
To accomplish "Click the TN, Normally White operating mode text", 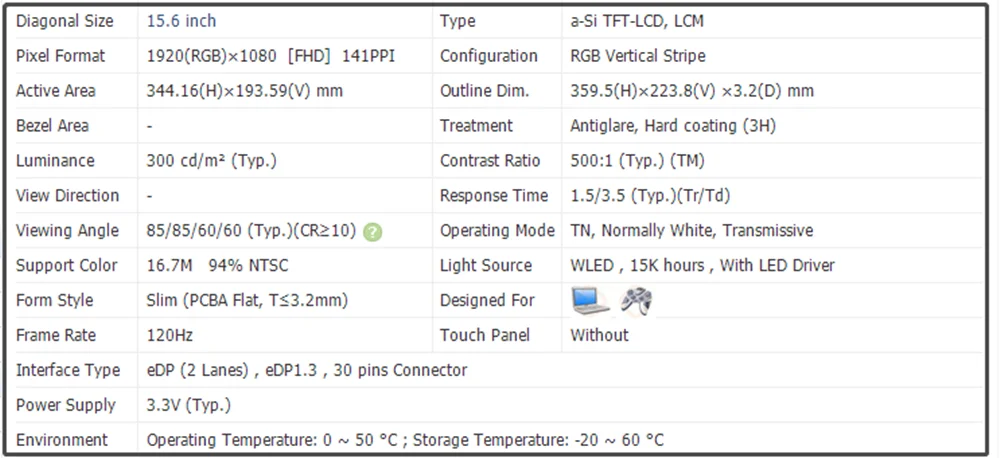I will tap(691, 231).
